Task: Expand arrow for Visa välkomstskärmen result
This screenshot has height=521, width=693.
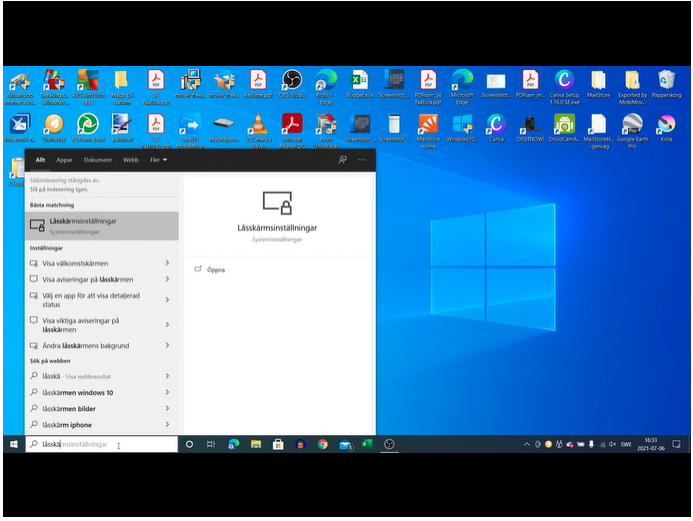Action: click(167, 263)
